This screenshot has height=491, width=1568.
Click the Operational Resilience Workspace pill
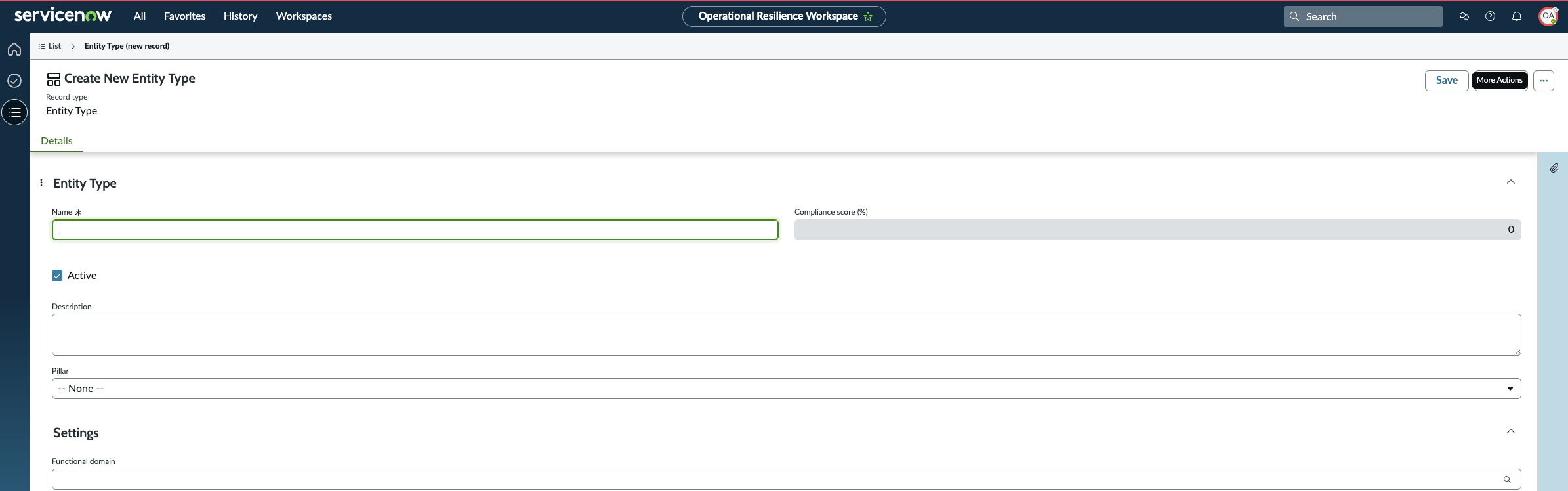click(784, 16)
